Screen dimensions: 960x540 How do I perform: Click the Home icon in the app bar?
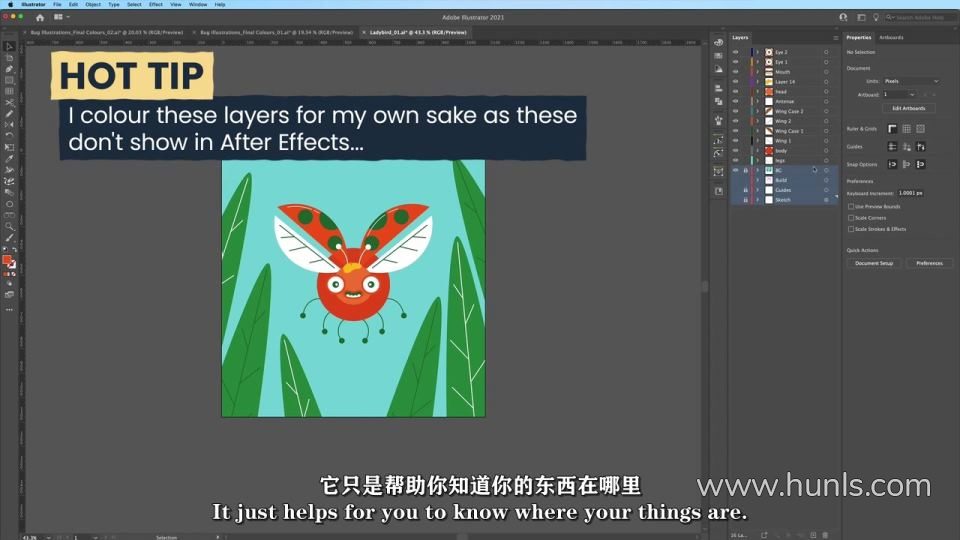click(40, 18)
